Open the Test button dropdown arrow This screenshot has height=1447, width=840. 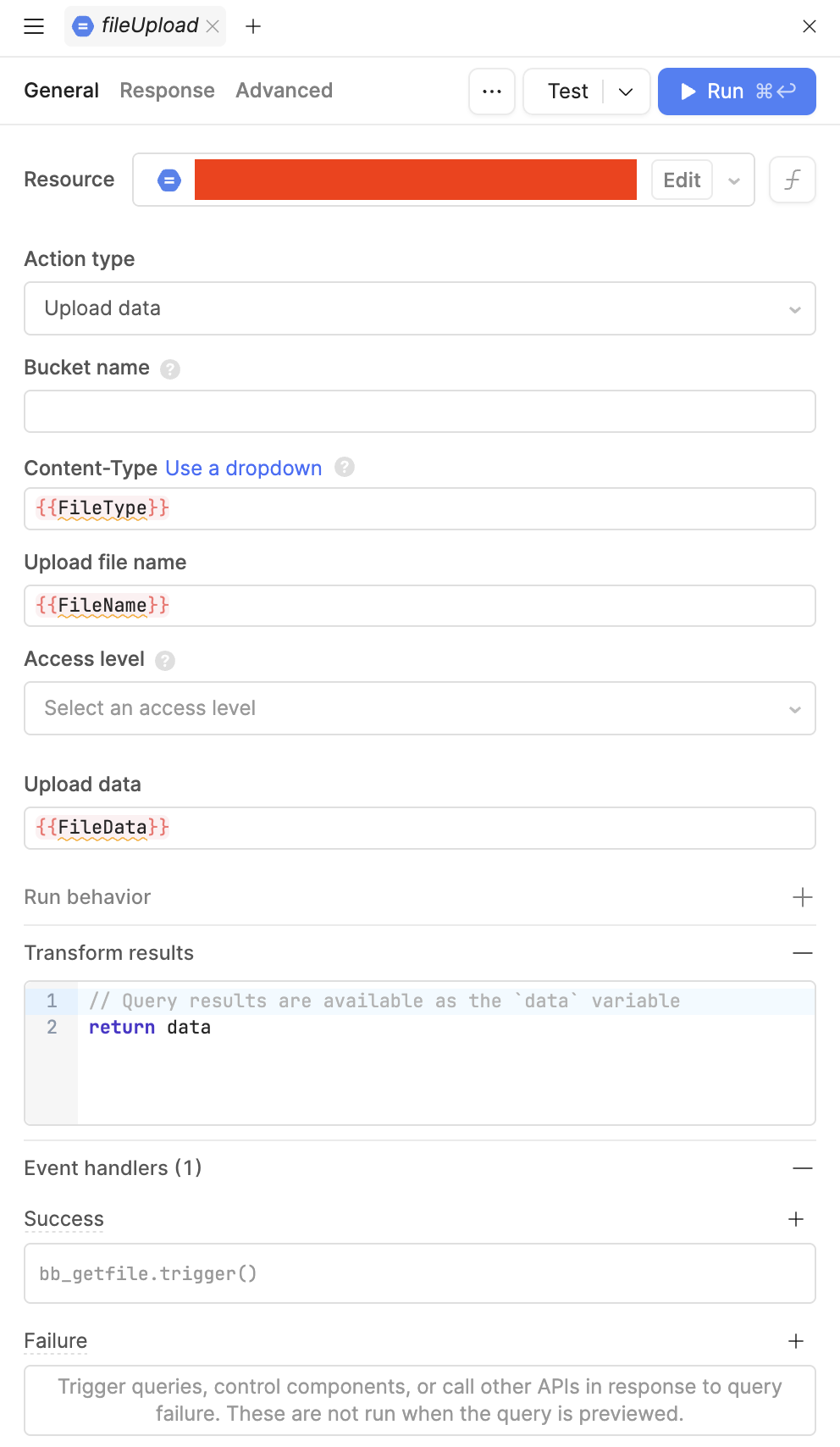pos(626,91)
